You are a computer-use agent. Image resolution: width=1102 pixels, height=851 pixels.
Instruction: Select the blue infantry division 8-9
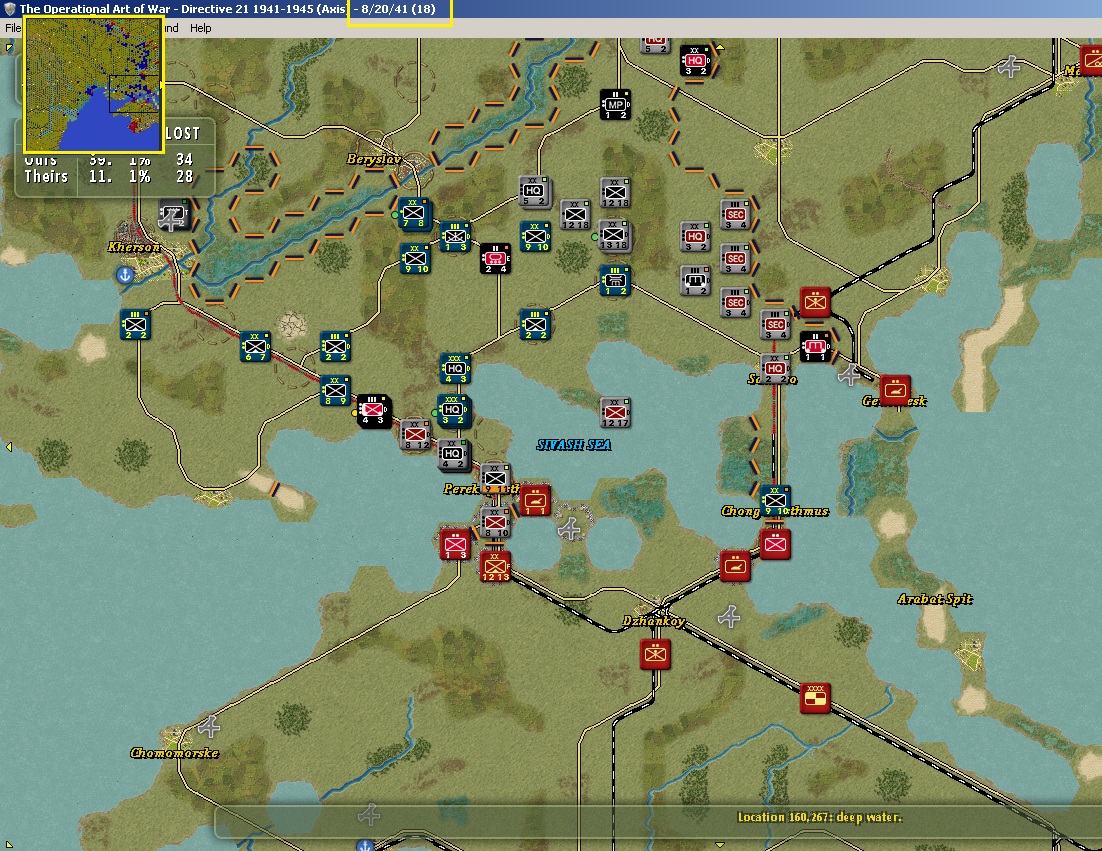pyautogui.click(x=335, y=391)
